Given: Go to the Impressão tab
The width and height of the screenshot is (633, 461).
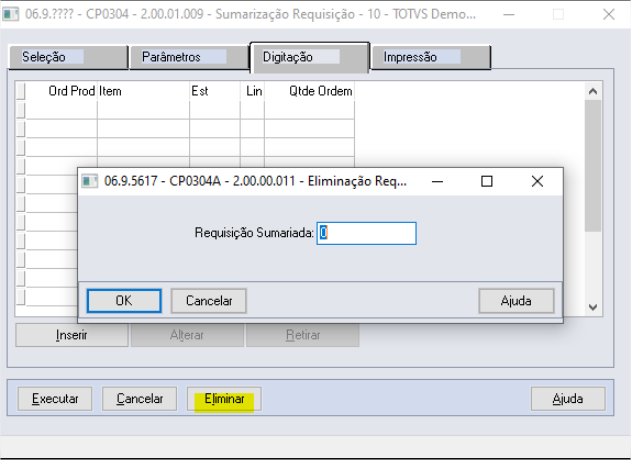Looking at the screenshot, I should [x=430, y=57].
